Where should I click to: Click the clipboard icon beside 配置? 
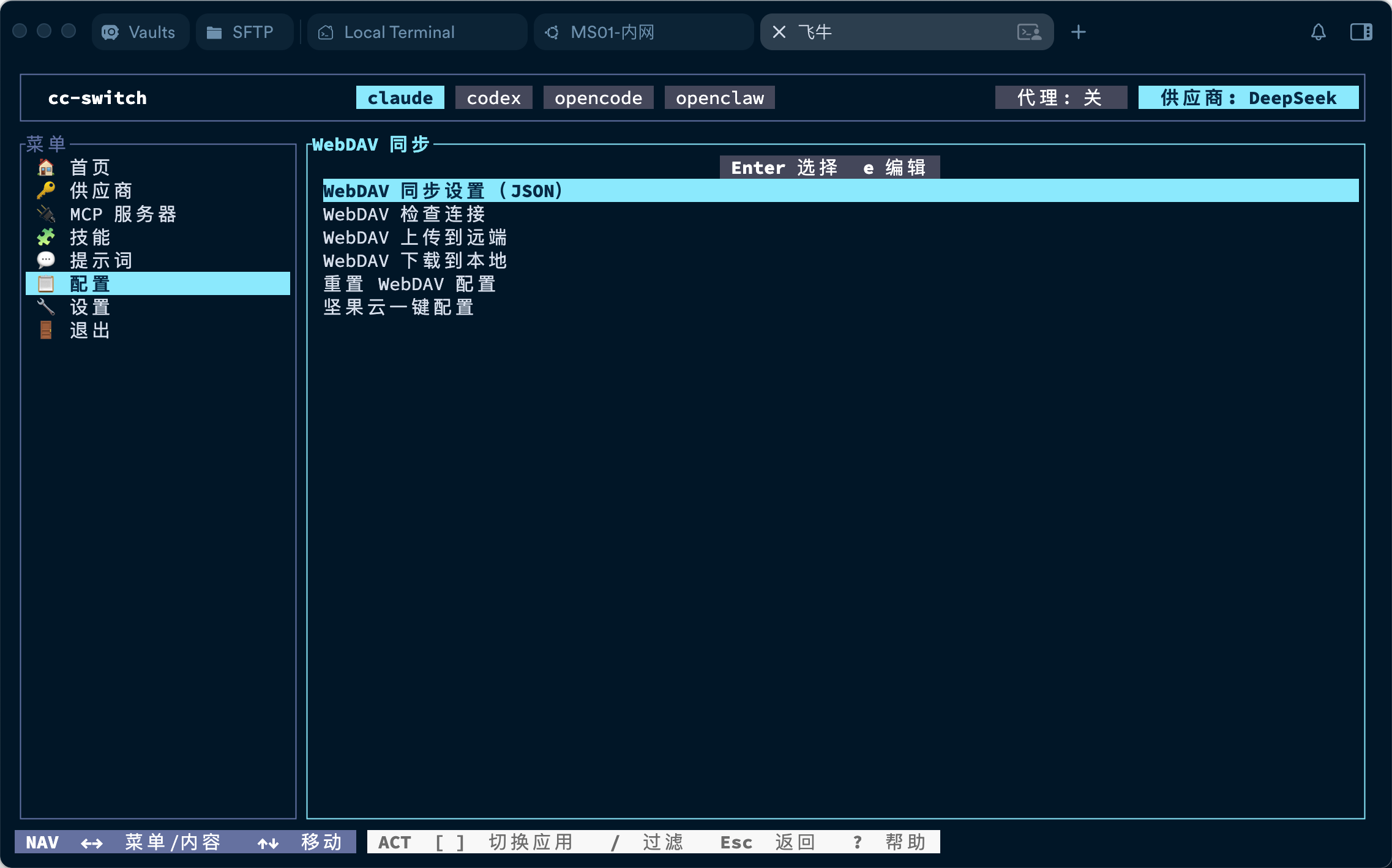46,283
